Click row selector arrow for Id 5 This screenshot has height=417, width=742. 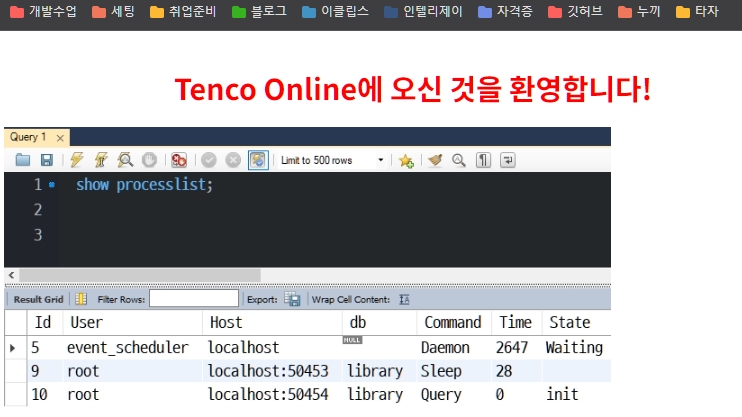tap(13, 348)
